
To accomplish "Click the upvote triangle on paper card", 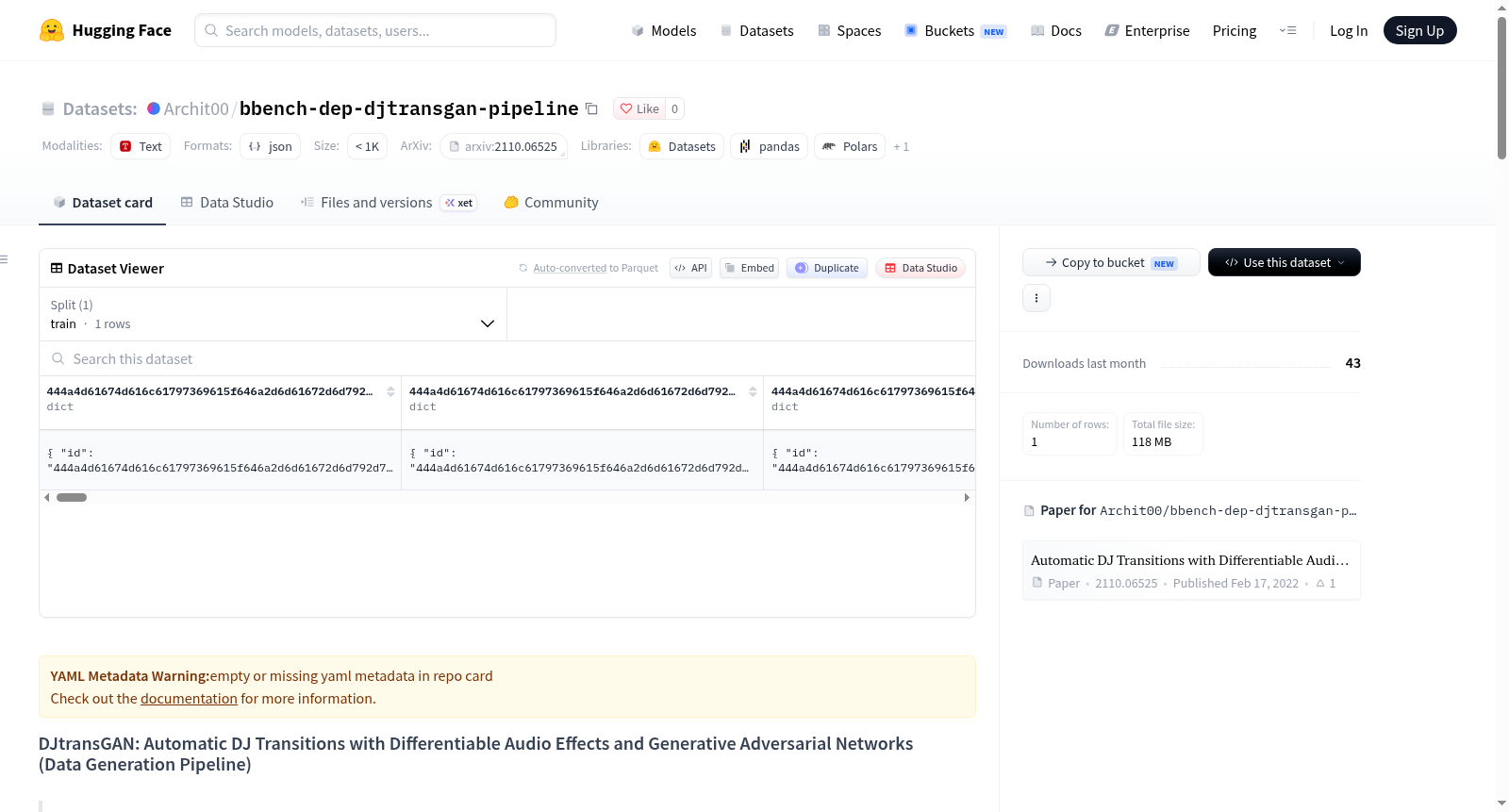I will pos(1320,584).
